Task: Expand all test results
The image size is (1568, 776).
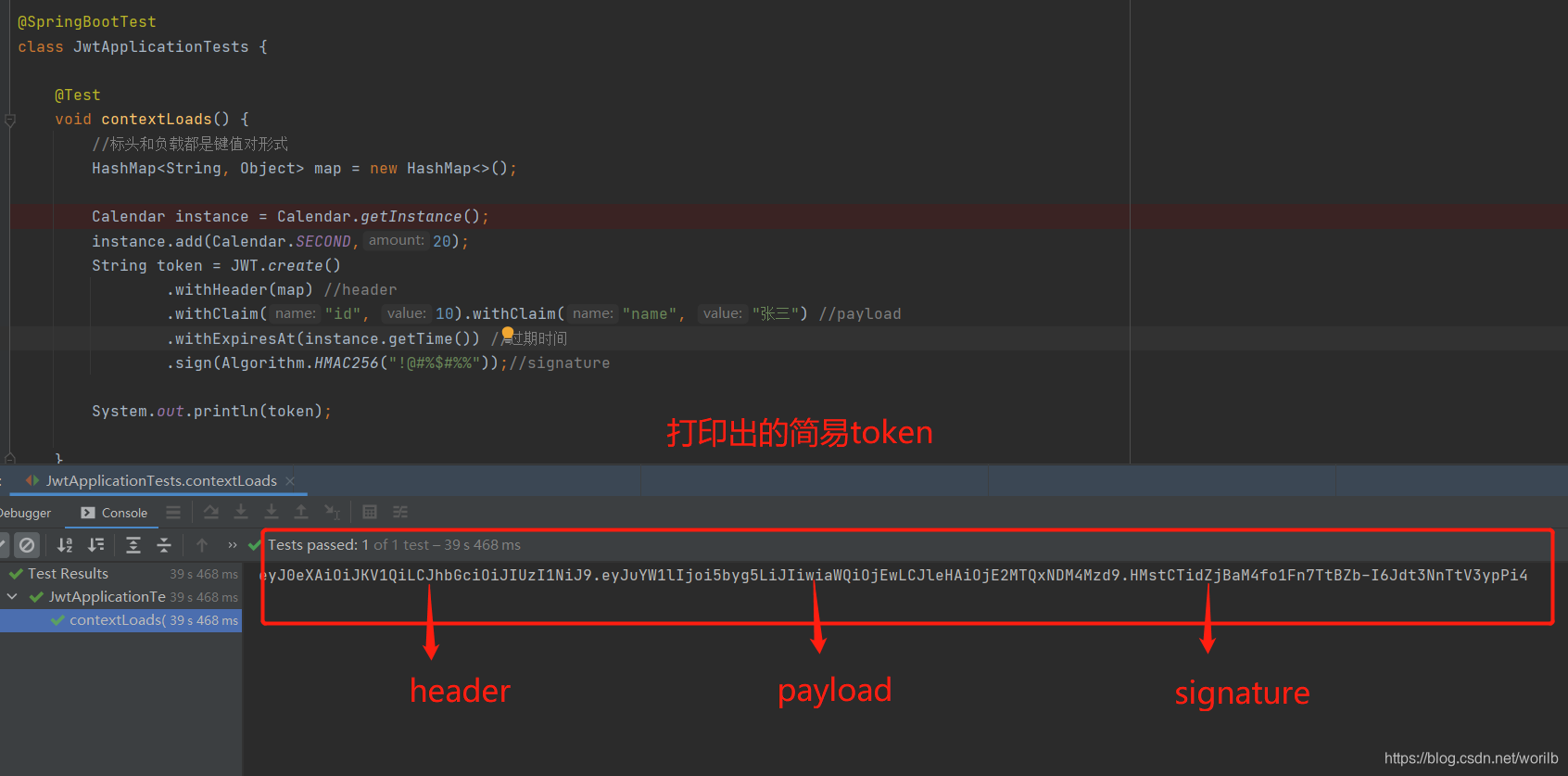Action: click(x=133, y=545)
